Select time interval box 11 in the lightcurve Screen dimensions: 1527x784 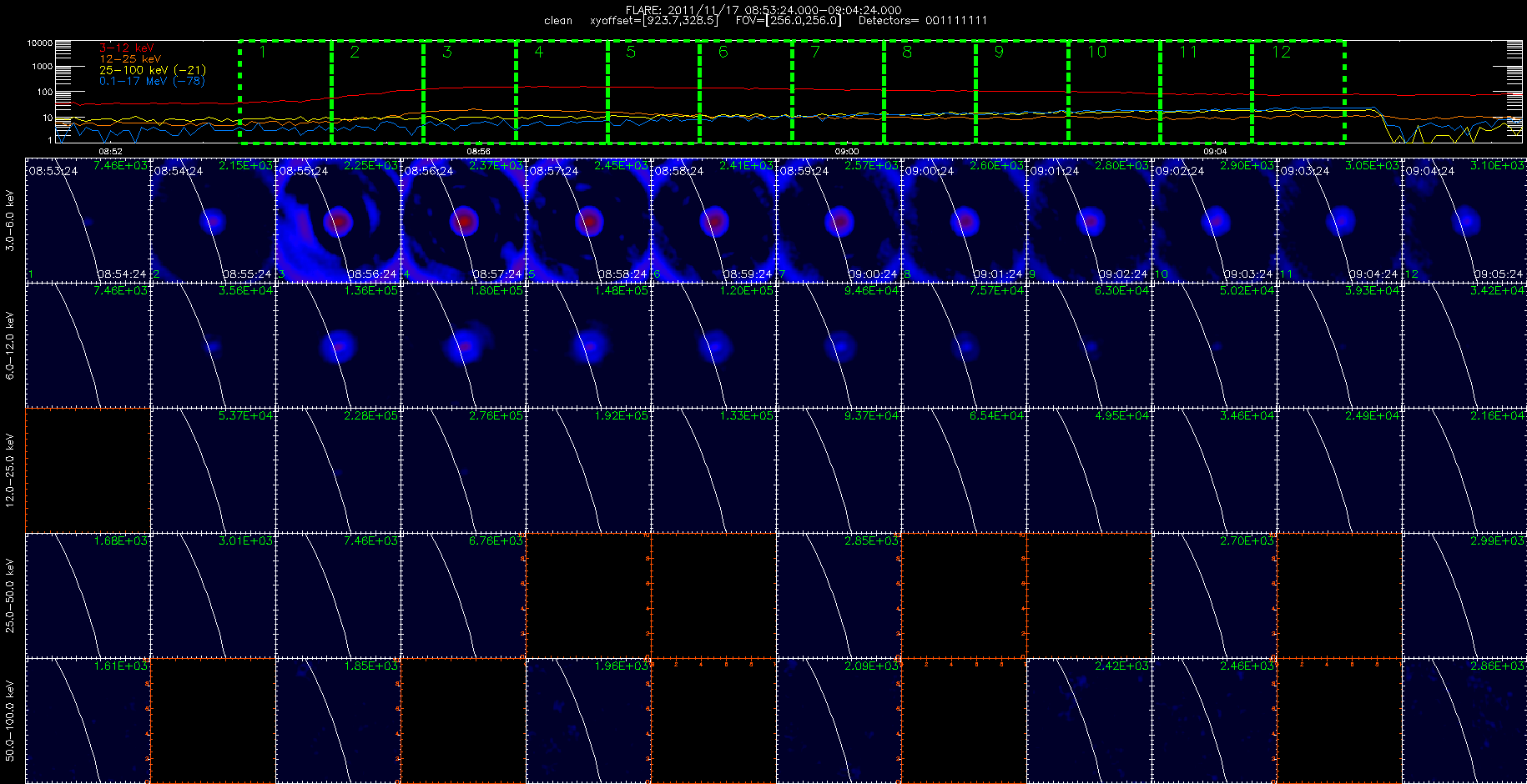[1207, 92]
